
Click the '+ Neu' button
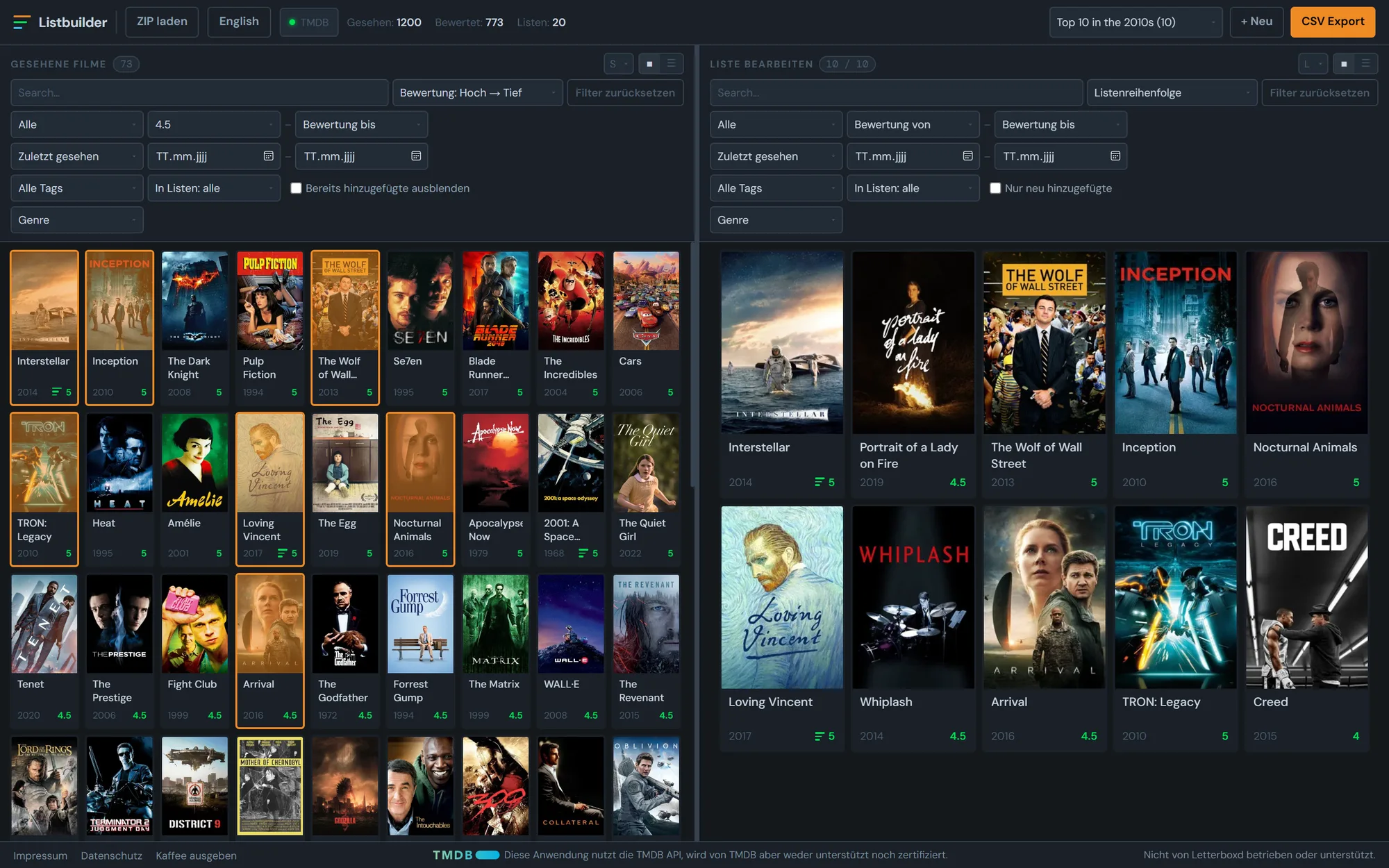(1256, 22)
